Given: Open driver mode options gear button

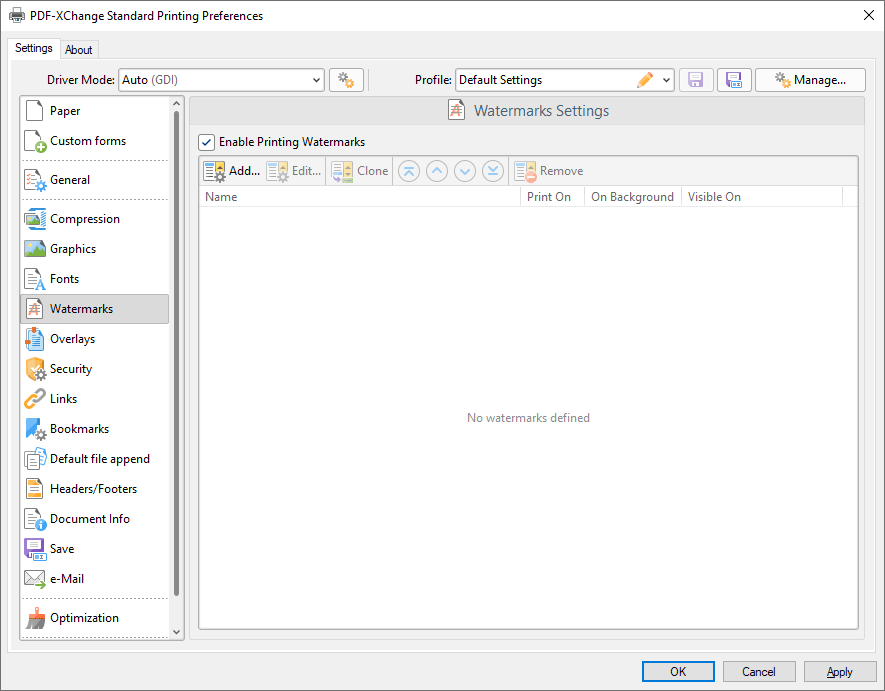Looking at the screenshot, I should pyautogui.click(x=346, y=80).
